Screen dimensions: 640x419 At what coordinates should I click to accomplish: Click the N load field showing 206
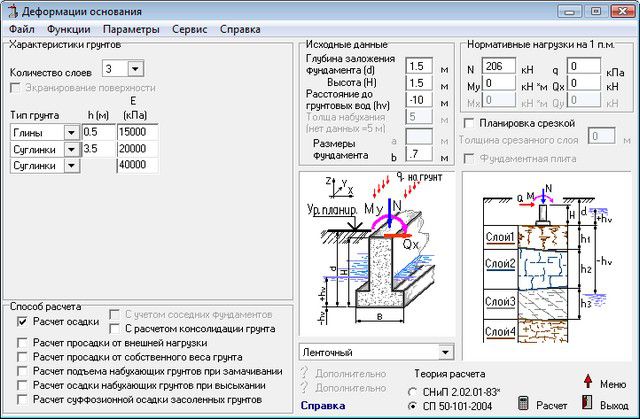click(499, 66)
